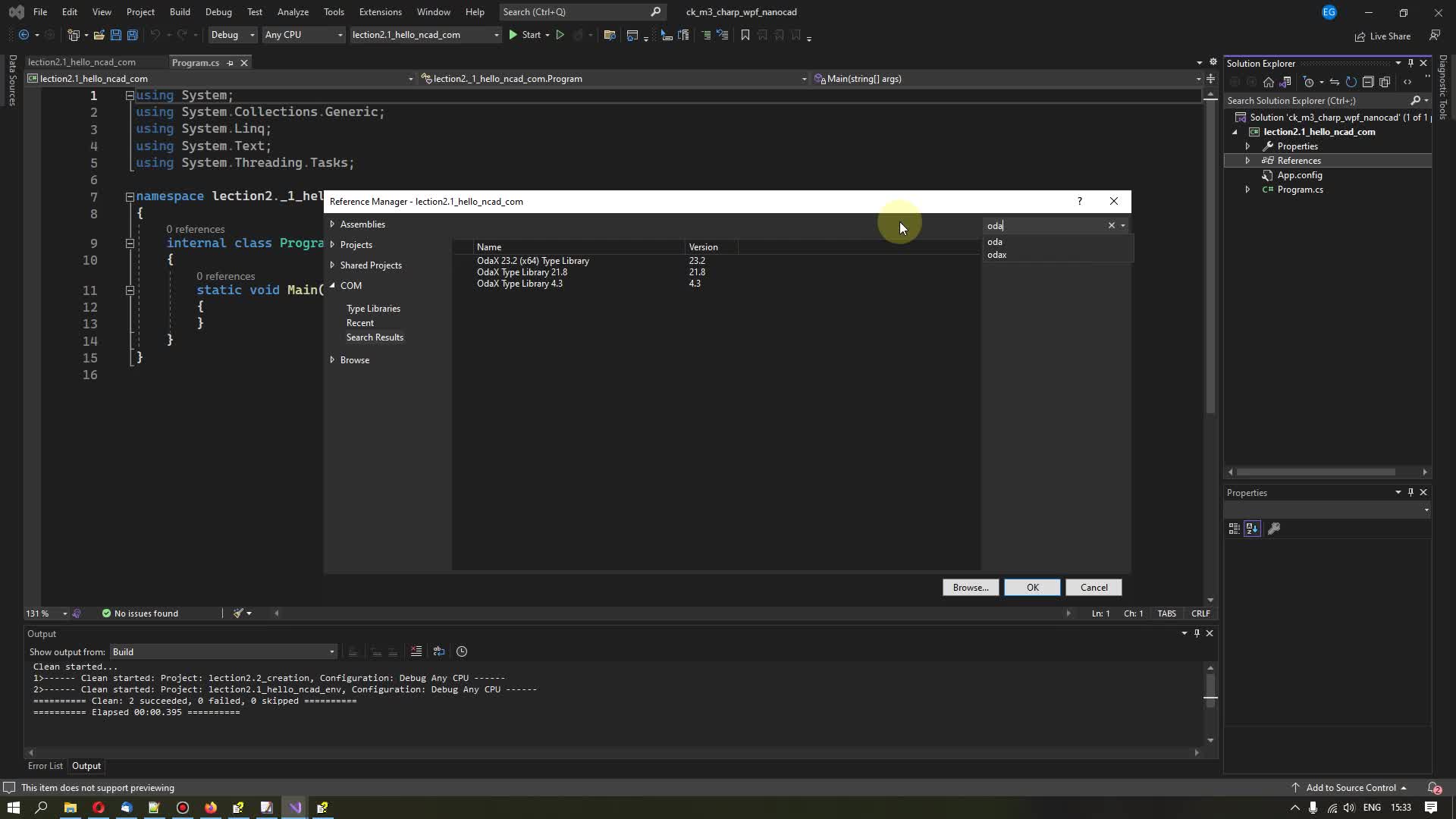The image size is (1456, 819).
Task: Open the 131 % zoom dropdown
Action: 47,613
